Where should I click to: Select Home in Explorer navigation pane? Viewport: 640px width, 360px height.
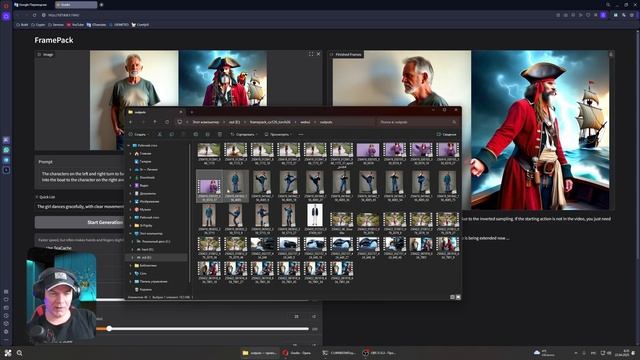click(143, 153)
